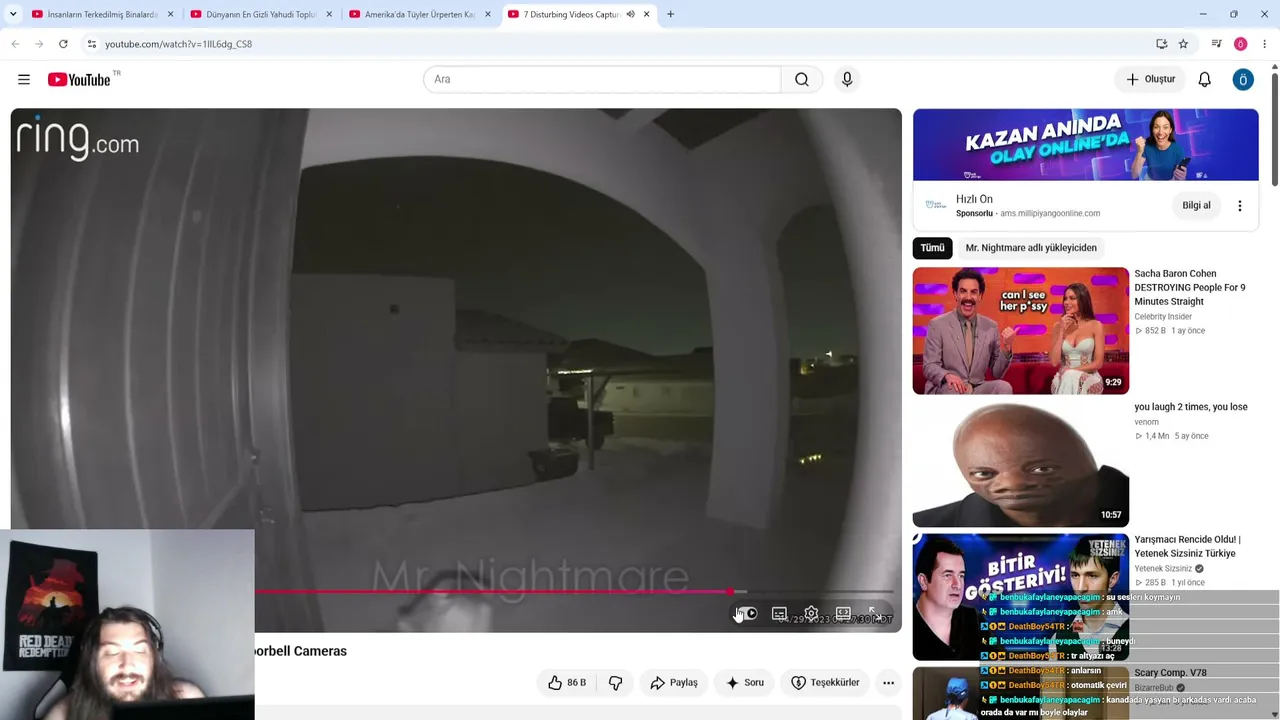
Task: Mute the tab via speaker icon
Action: 630,14
